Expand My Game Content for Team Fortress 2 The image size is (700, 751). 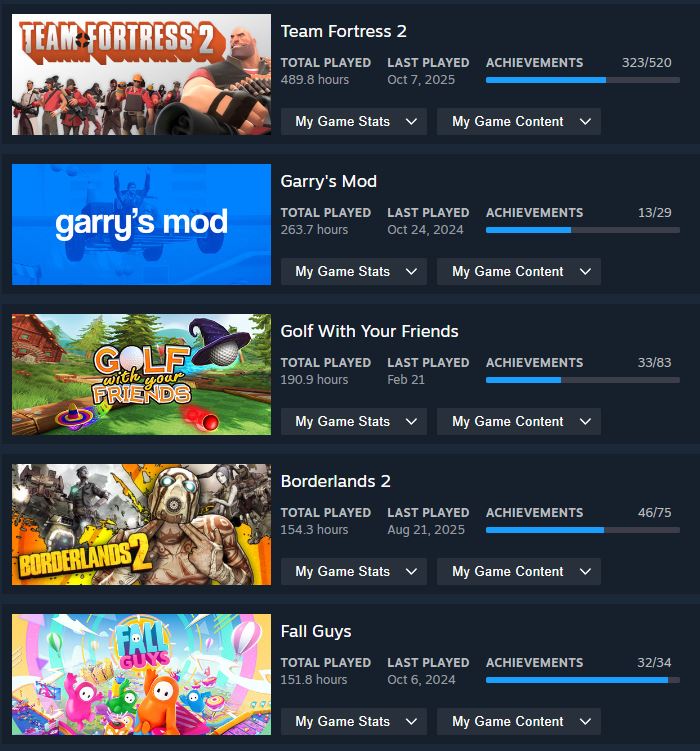pos(519,121)
